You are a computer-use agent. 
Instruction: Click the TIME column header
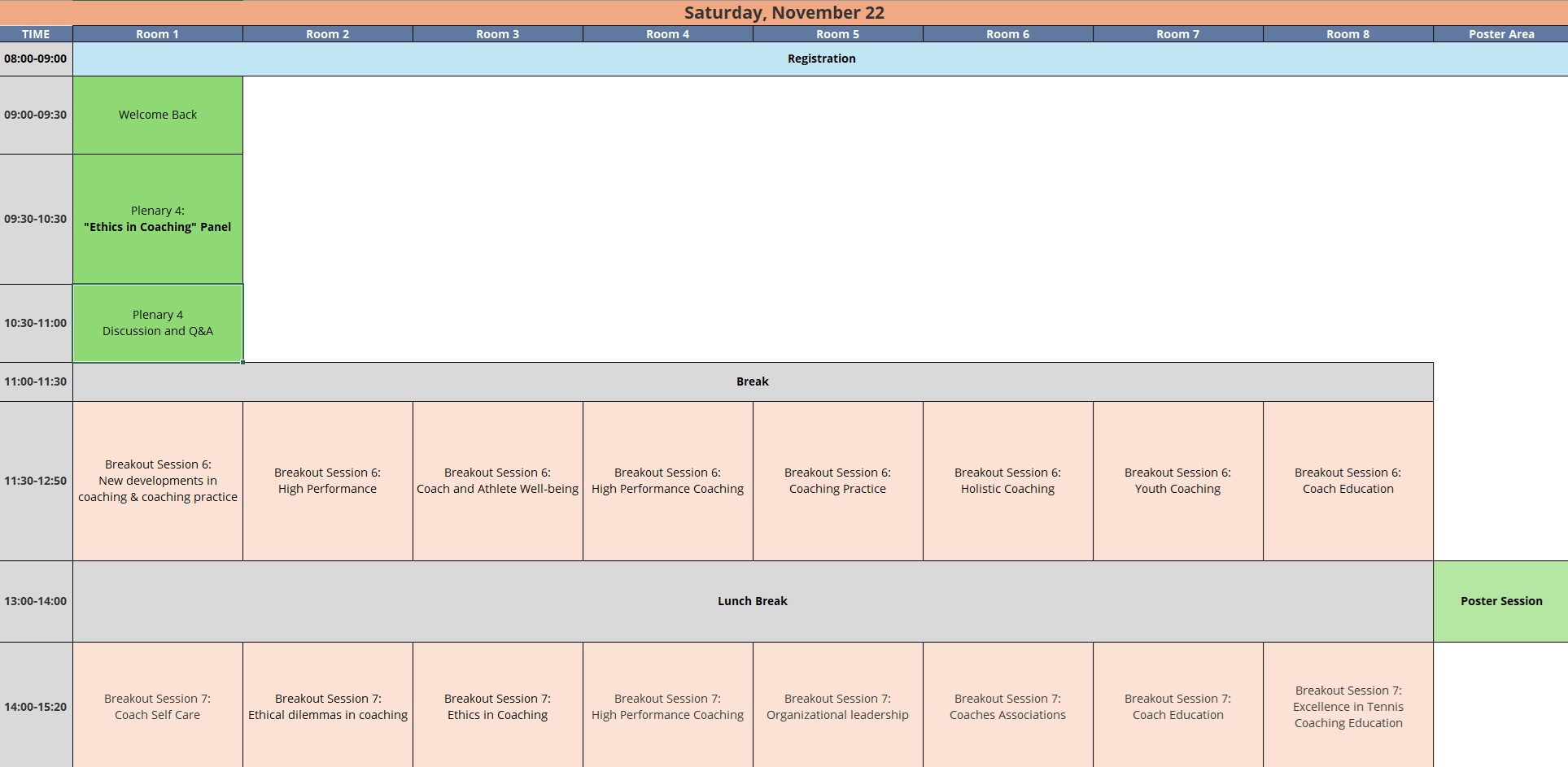pyautogui.click(x=36, y=34)
